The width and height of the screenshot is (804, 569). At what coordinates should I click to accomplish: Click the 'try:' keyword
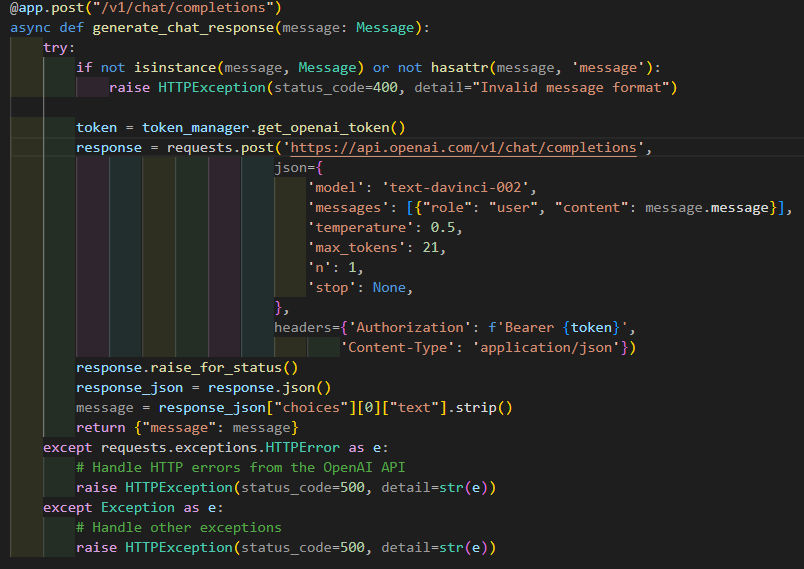tap(59, 48)
